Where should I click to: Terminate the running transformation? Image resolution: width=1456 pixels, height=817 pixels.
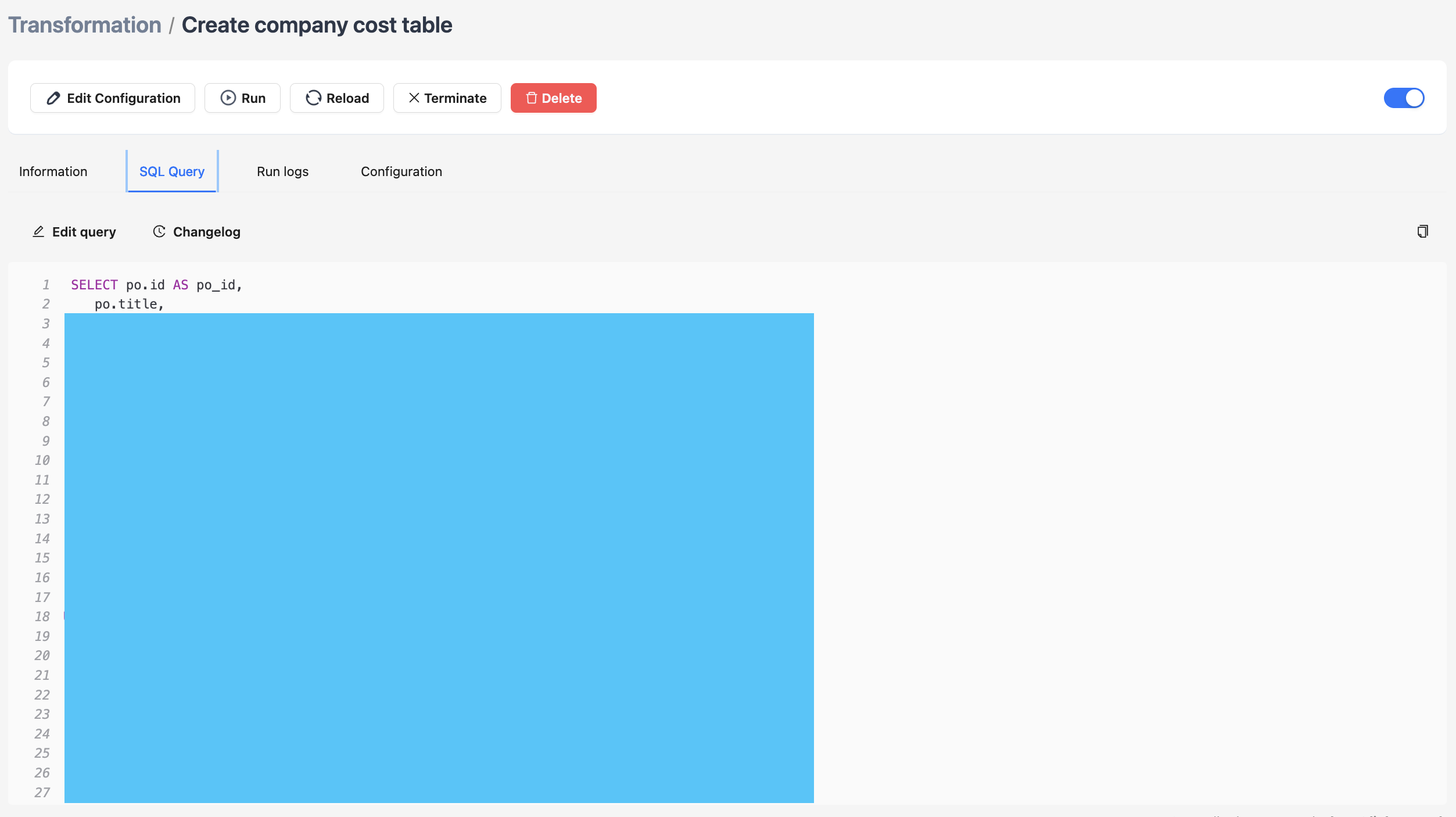coord(447,98)
